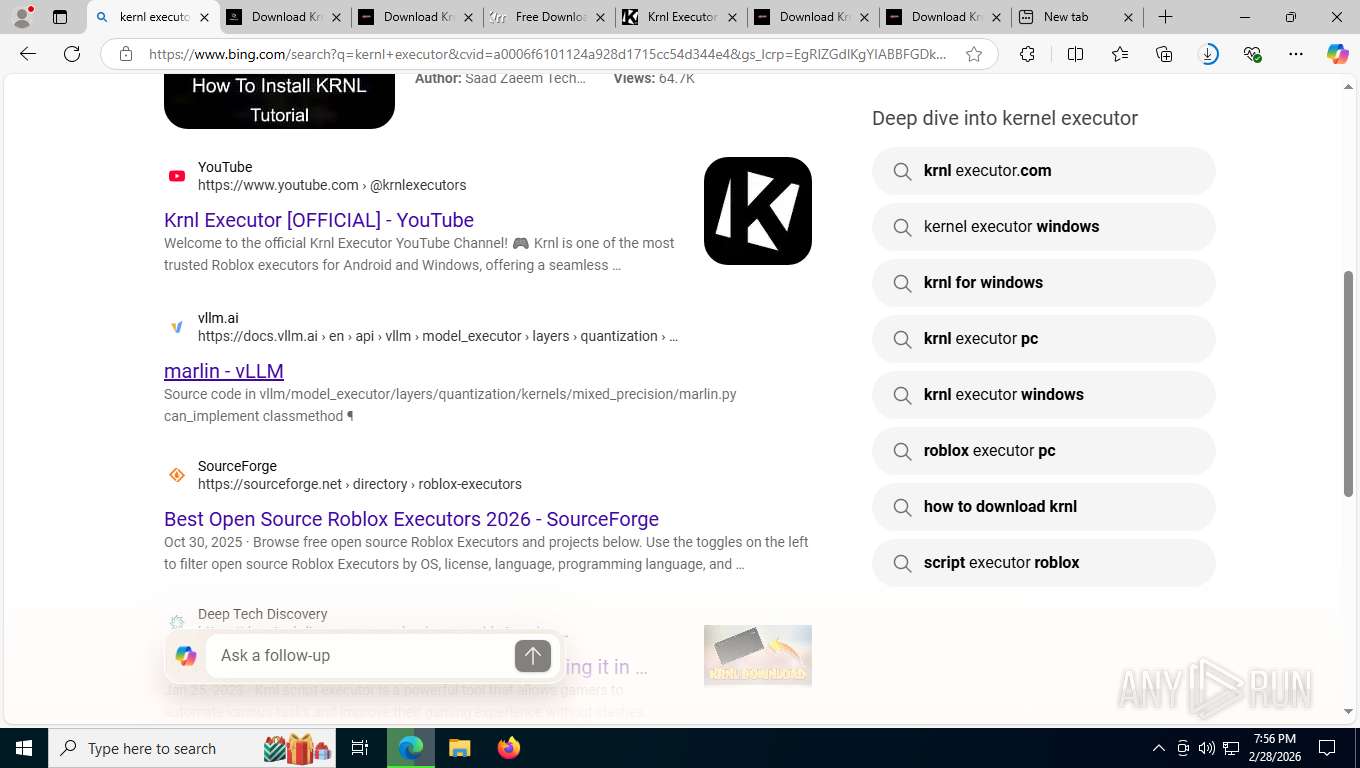1360x768 pixels.
Task: Select suggestion krnl executor windows
Action: tap(1044, 395)
